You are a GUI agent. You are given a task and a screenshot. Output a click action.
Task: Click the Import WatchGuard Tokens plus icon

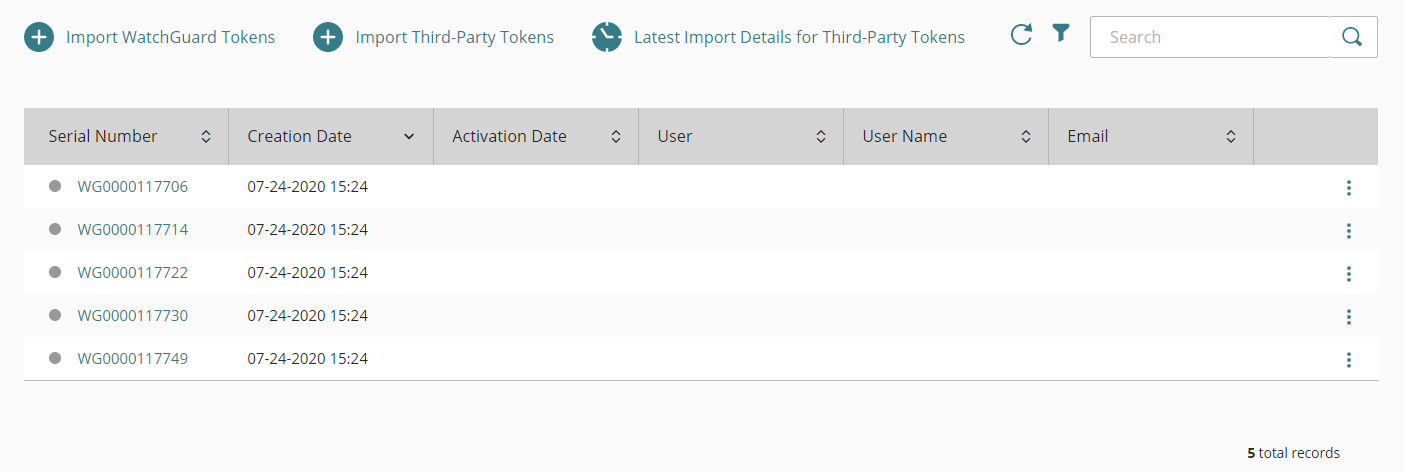[39, 38]
